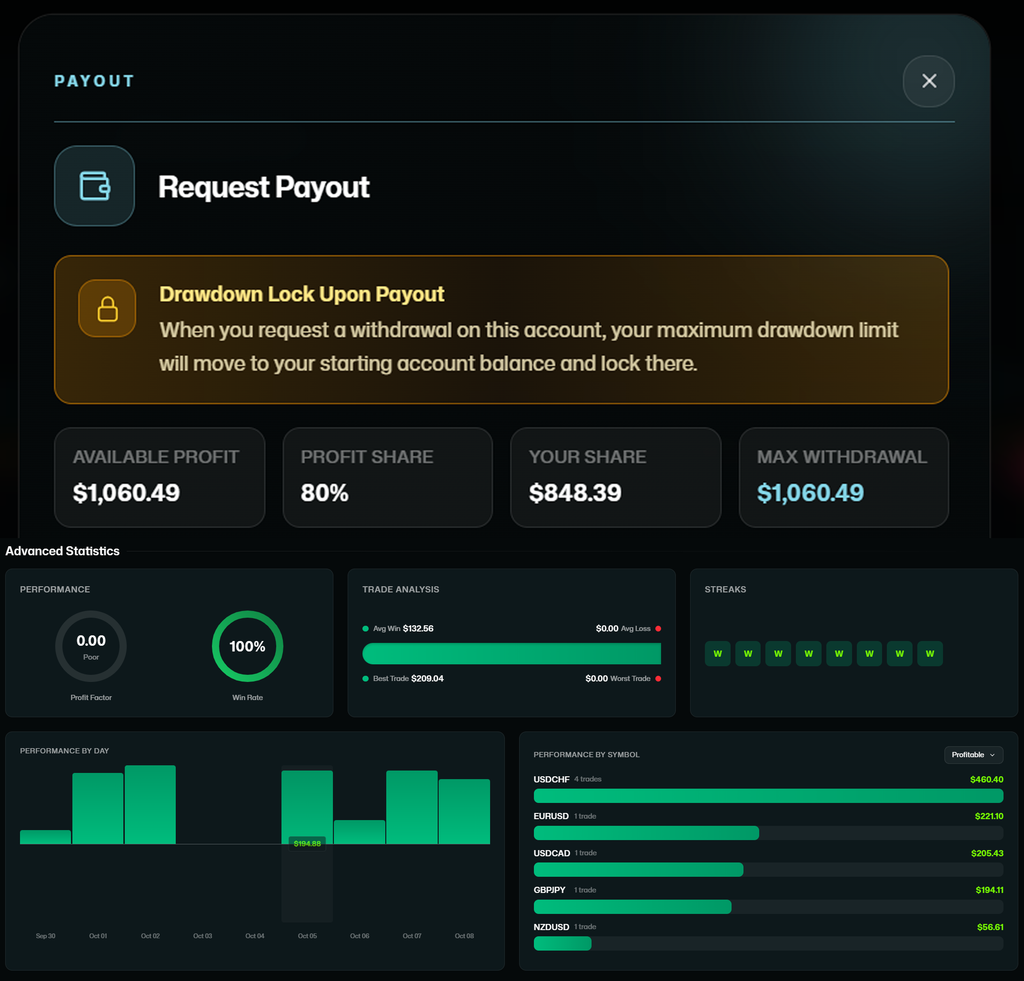Click the NZDUSD $56.61 profit value
This screenshot has height=981, width=1024.
990,927
